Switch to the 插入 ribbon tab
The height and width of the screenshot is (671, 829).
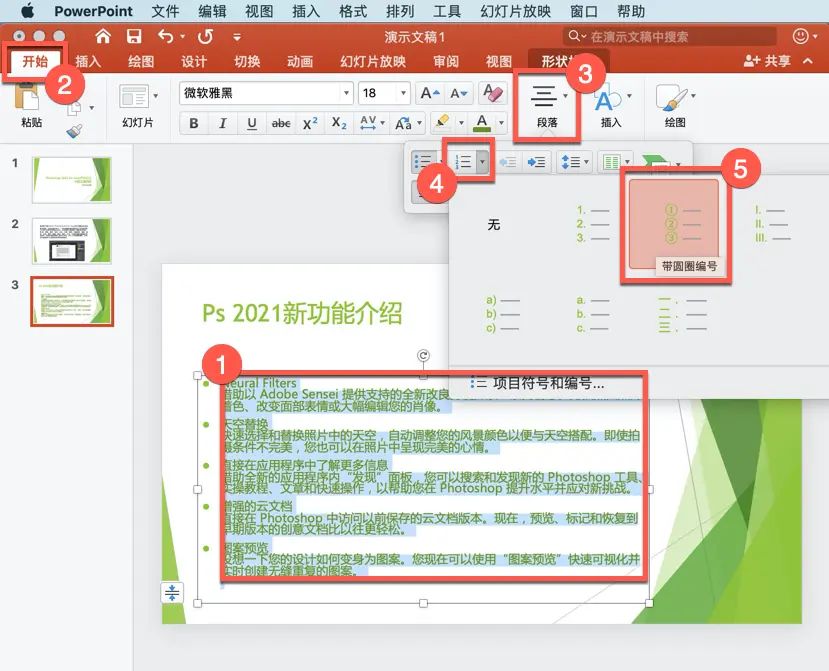click(x=88, y=61)
